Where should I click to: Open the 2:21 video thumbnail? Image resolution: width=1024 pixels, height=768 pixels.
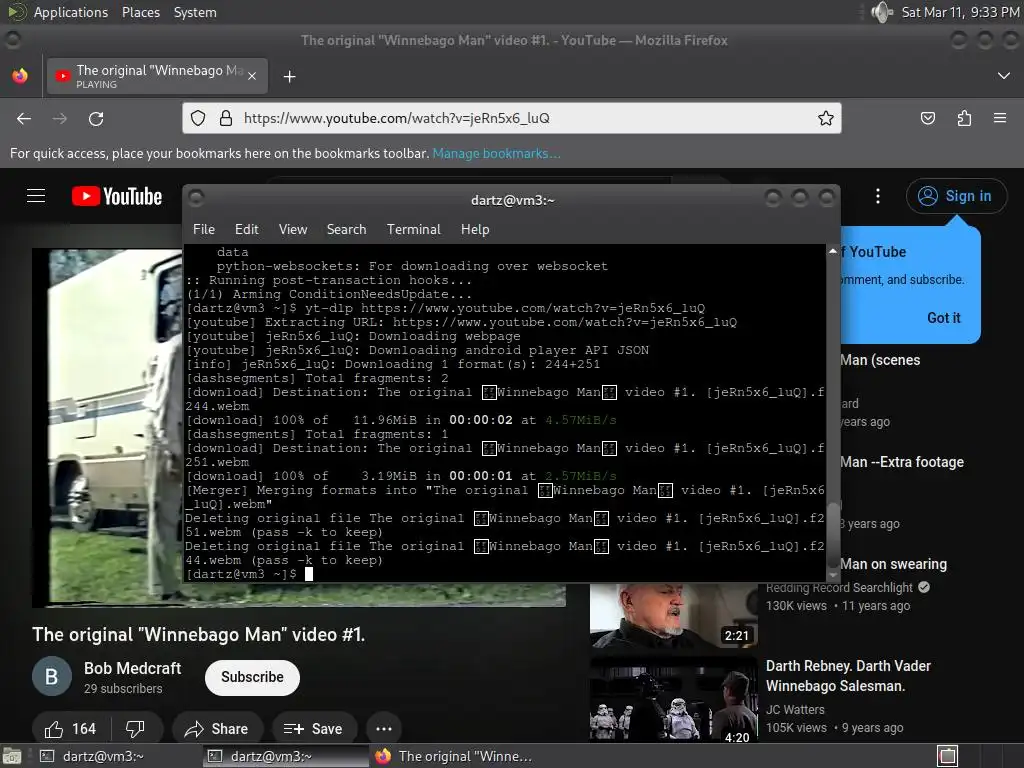673,615
